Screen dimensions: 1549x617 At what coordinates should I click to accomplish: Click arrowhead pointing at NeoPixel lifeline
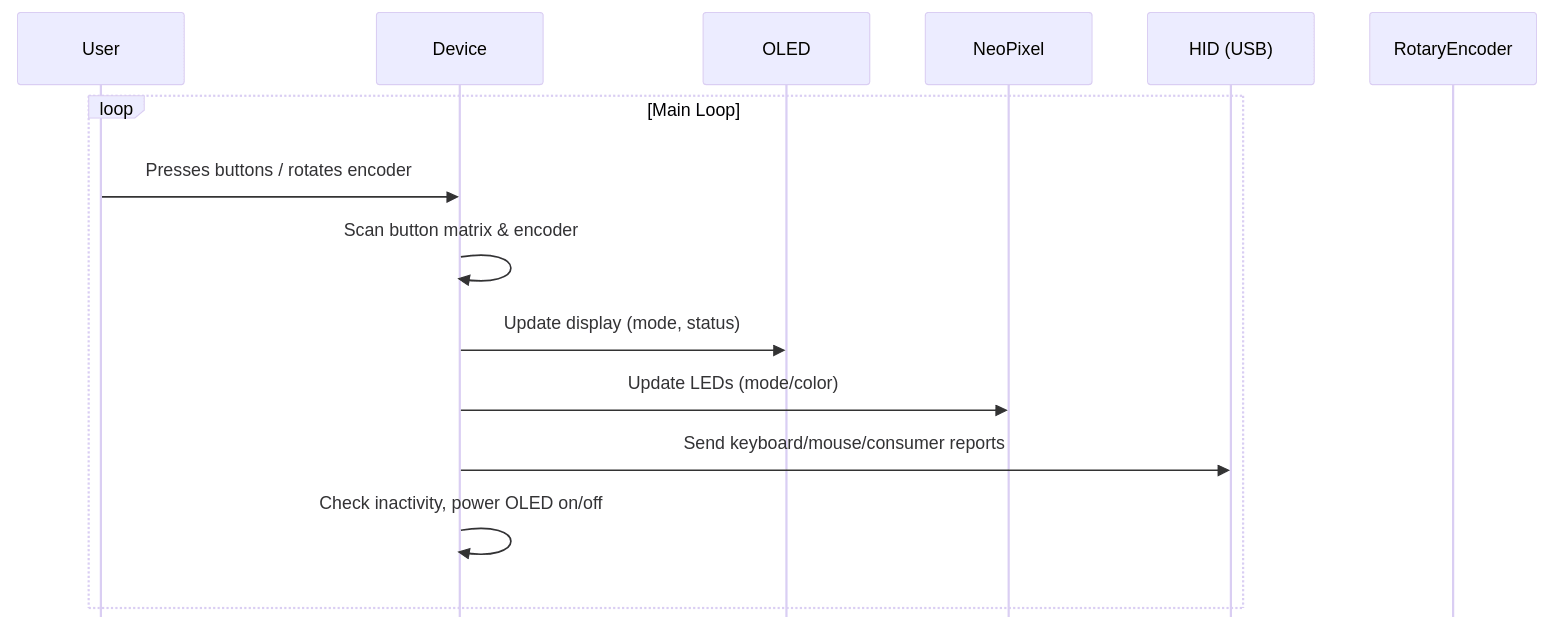[x=1001, y=411]
